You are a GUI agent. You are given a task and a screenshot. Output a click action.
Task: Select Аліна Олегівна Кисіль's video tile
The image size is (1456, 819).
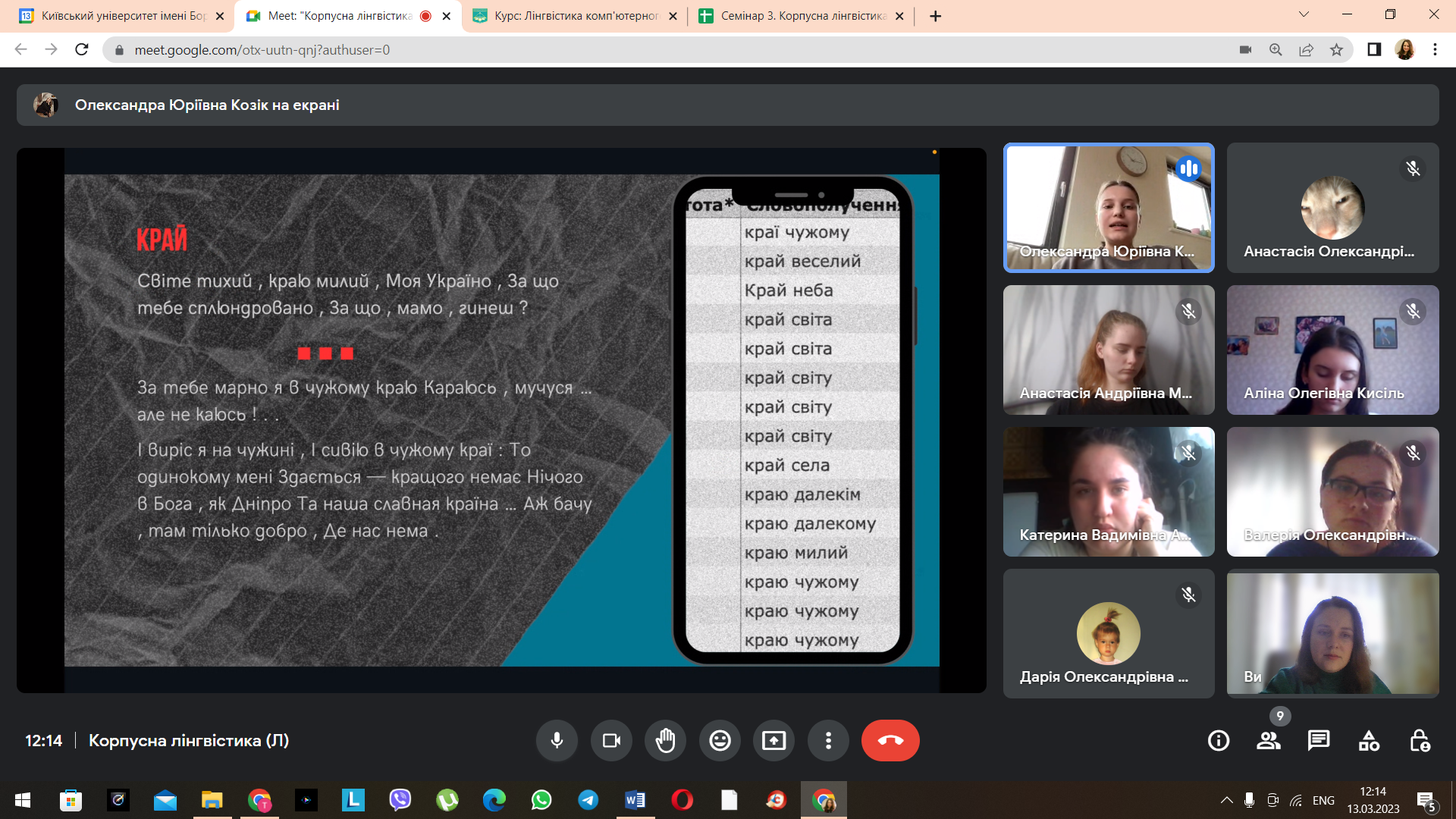tap(1332, 350)
